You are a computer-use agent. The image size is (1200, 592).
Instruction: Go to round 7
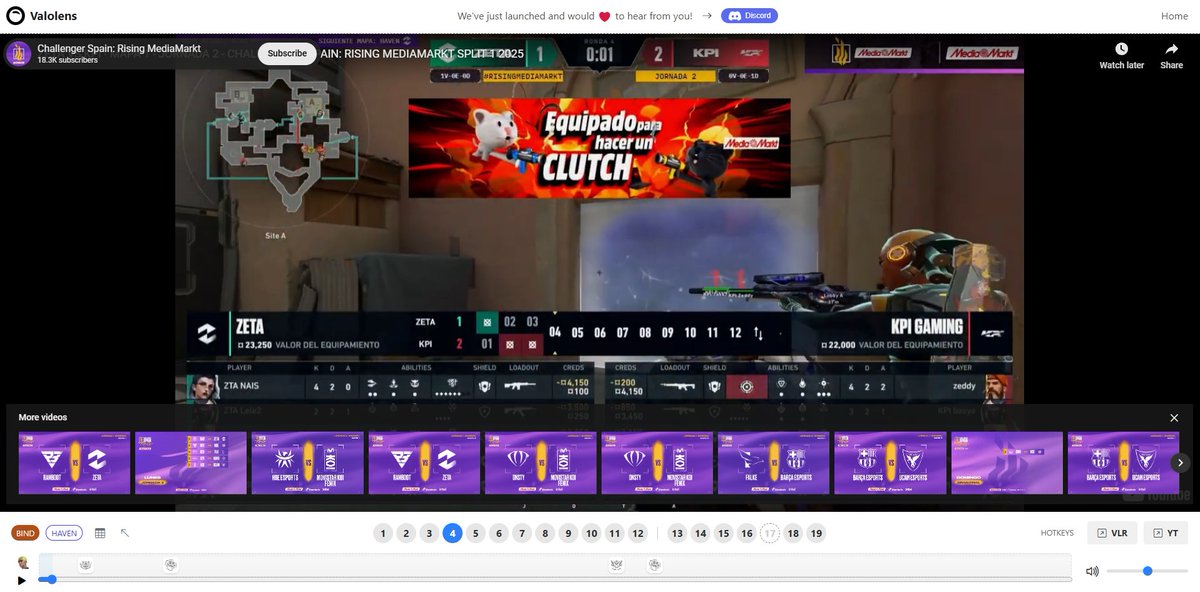522,533
